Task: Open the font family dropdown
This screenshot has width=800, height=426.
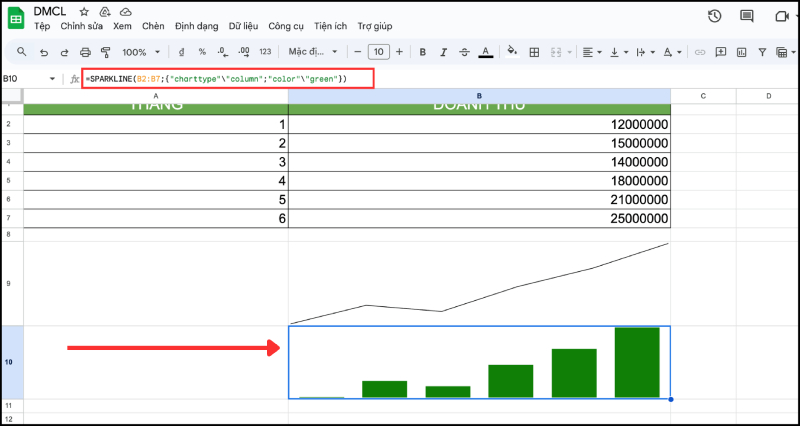Action: [313, 52]
